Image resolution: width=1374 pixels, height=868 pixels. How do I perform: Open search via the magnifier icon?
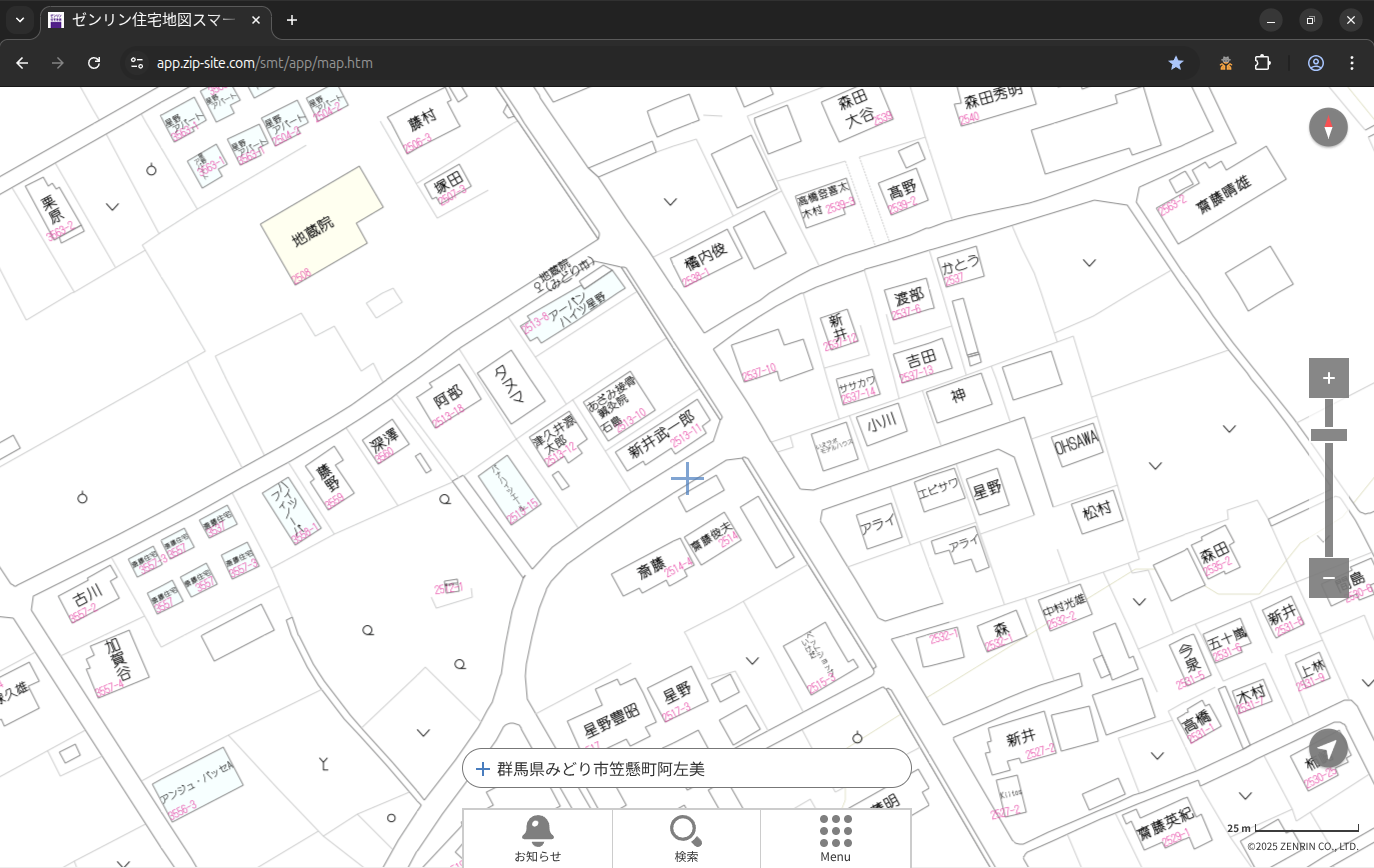pyautogui.click(x=686, y=837)
